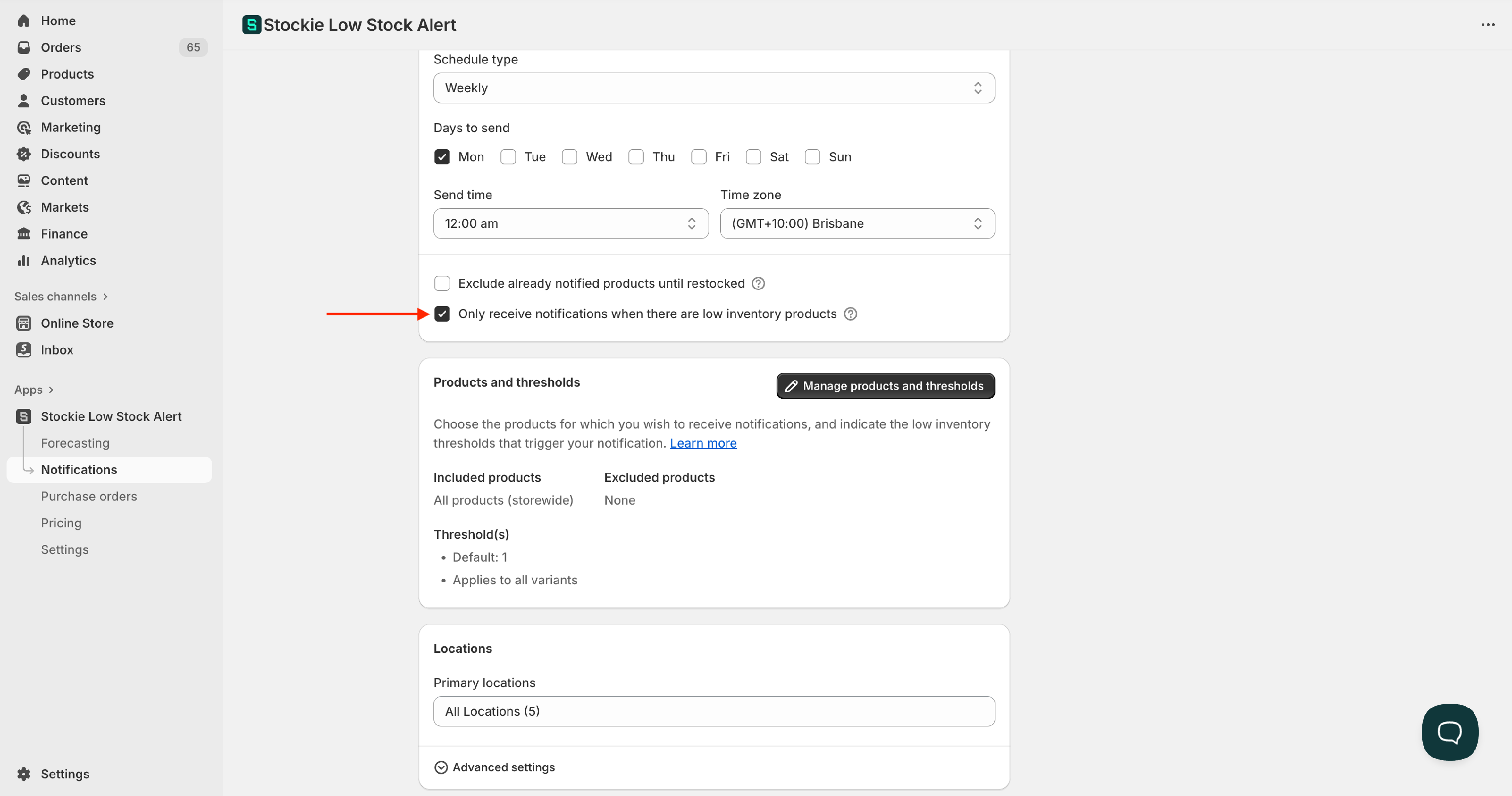
Task: Open the three-dot more actions menu
Action: 1487,25
